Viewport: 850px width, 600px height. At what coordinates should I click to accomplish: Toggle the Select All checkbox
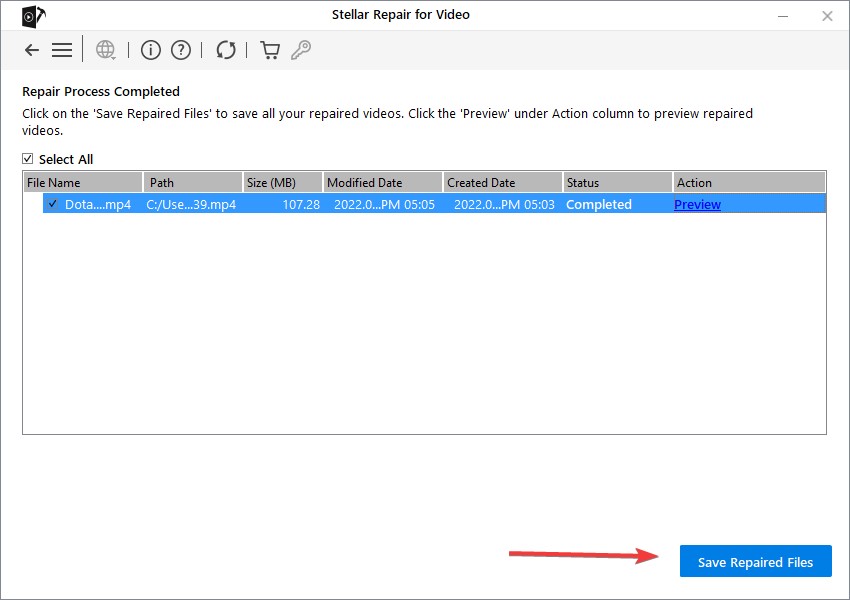(x=28, y=158)
